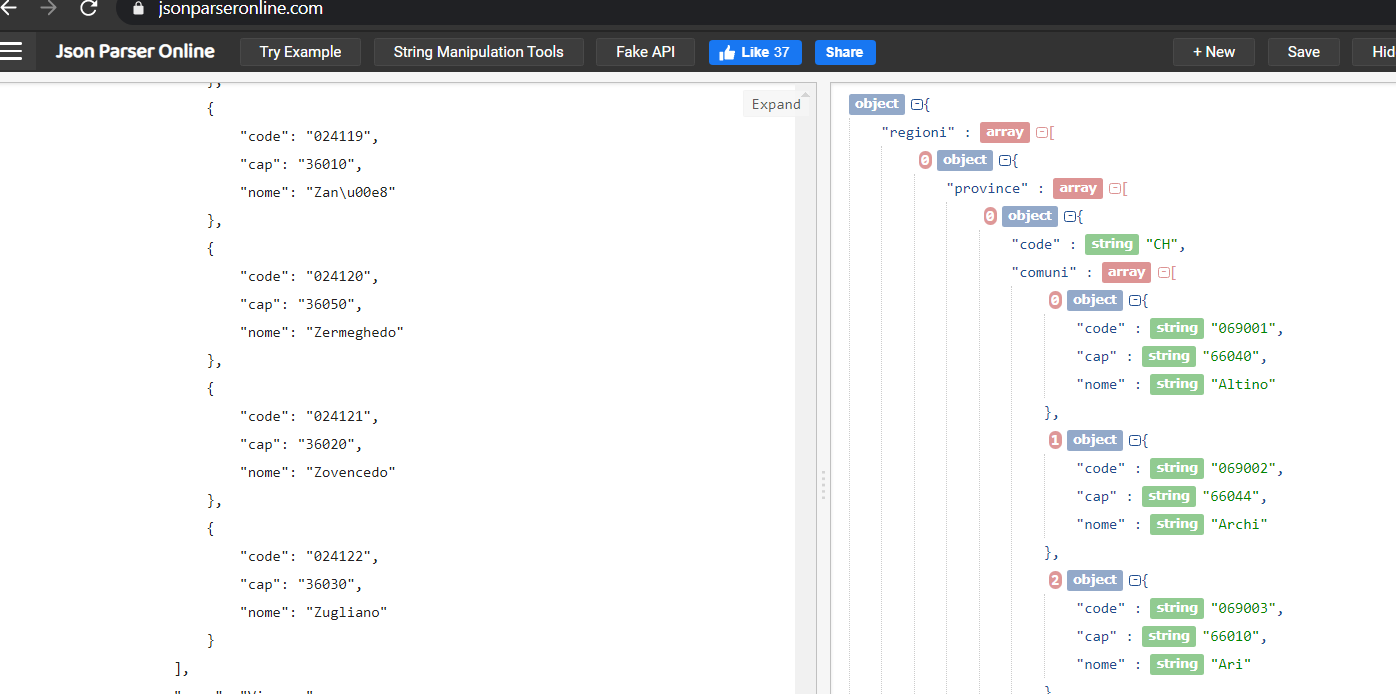Screen dimensions: 1396x694
Task: Click Expand on the JSON editor
Action: [775, 104]
